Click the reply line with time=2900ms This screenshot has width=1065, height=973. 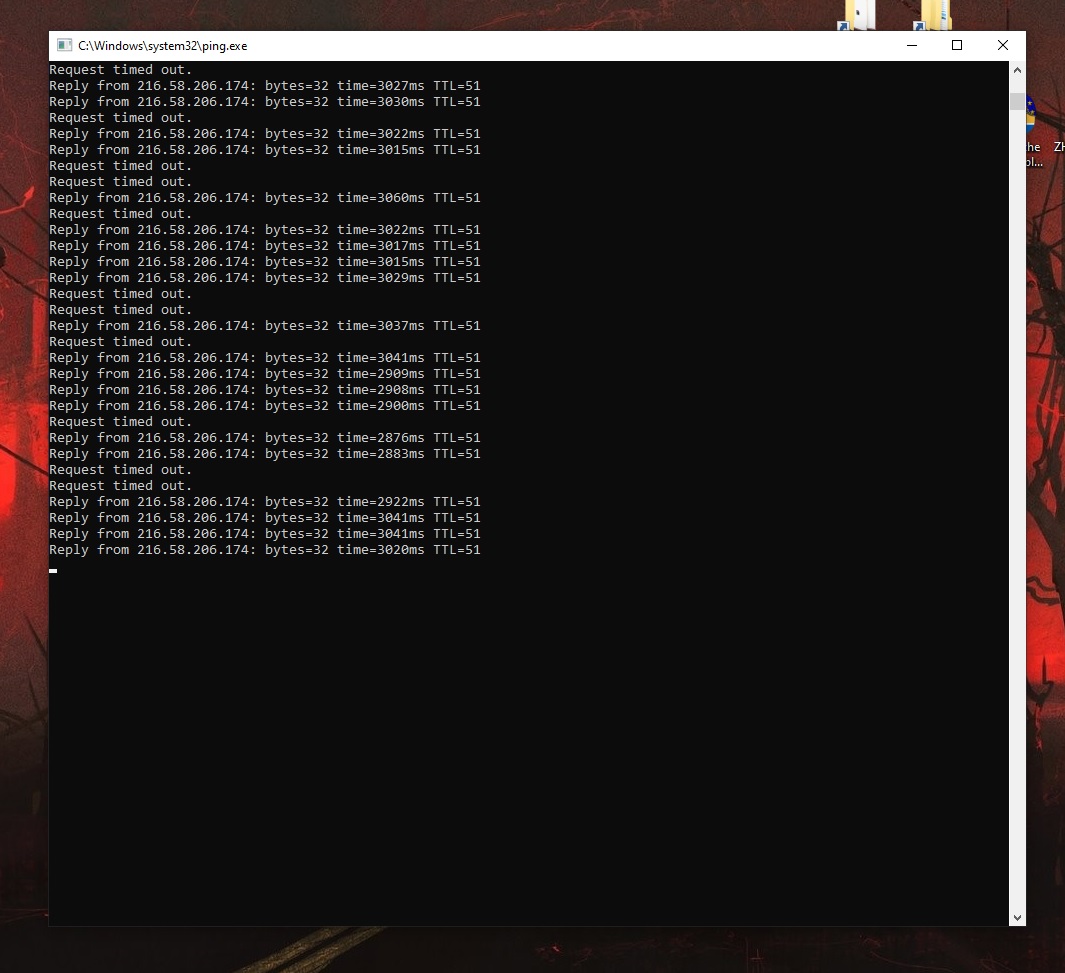click(x=265, y=405)
